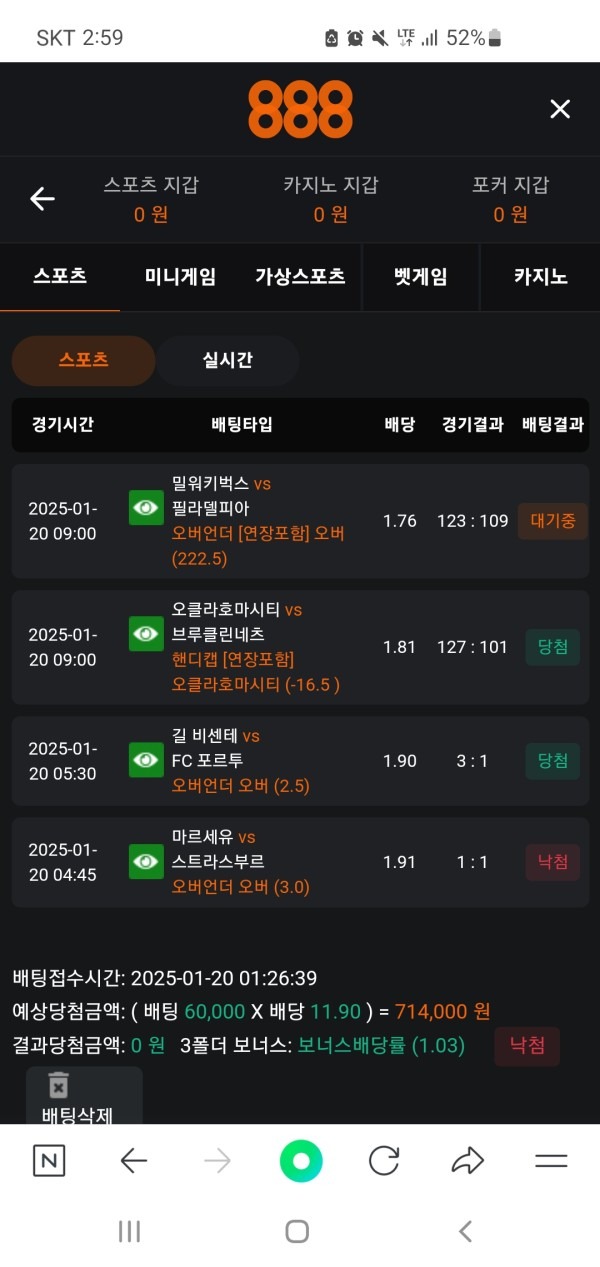This screenshot has height=1267, width=600.
Task: Tap the Android recents button
Action: pyautogui.click(x=128, y=1232)
